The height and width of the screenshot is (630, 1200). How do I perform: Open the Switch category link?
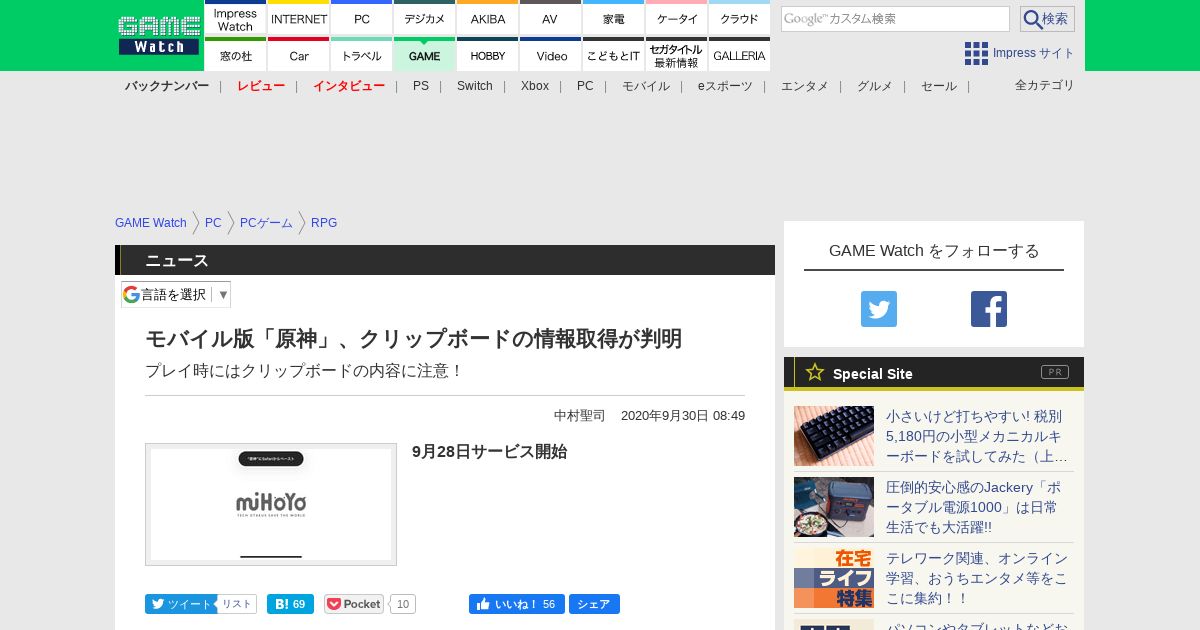[475, 86]
